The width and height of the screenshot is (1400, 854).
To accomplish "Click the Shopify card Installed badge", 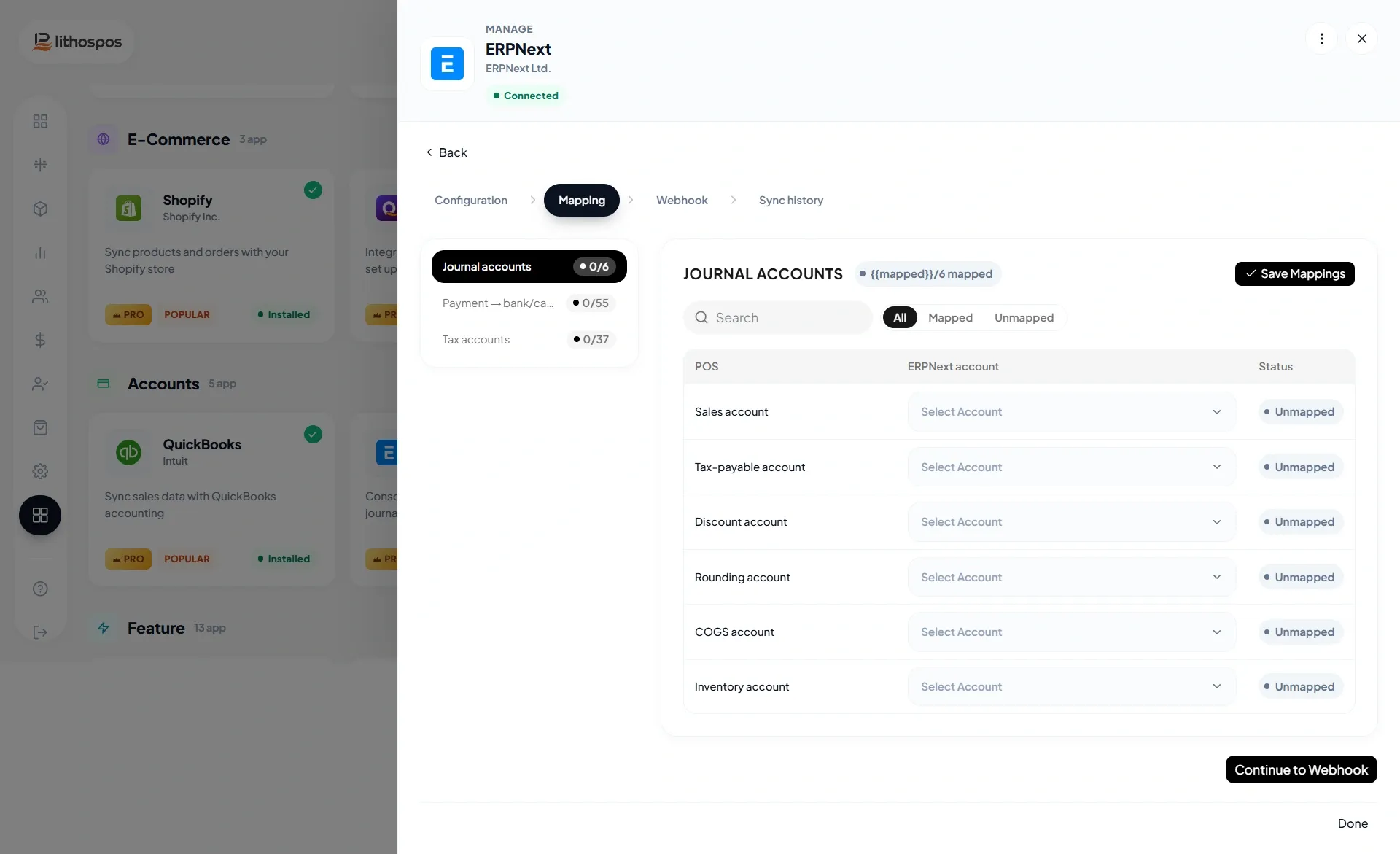I will point(284,315).
